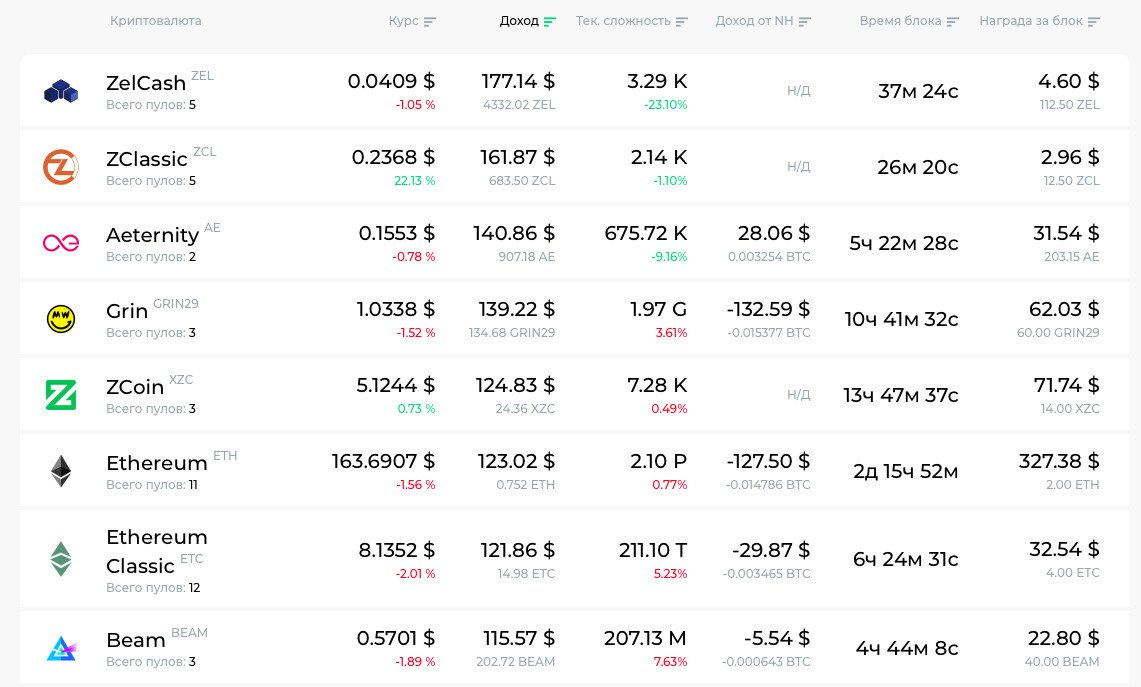Click the Aeternity infinity logo
Screen dimensions: 1141x687
(x=61, y=242)
